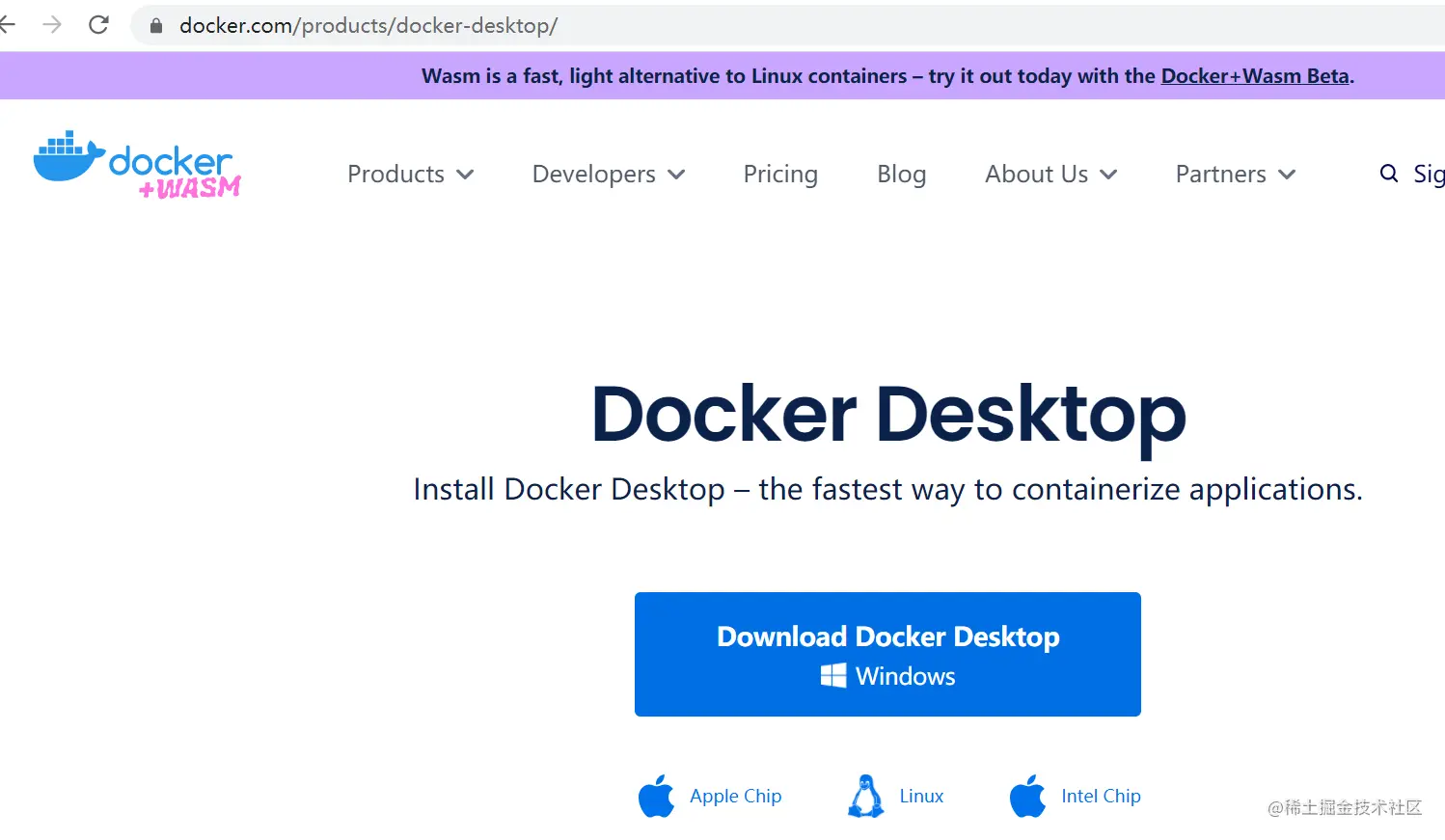Choose the Intel Chip download link
The image size is (1445, 840).
pos(1101,797)
